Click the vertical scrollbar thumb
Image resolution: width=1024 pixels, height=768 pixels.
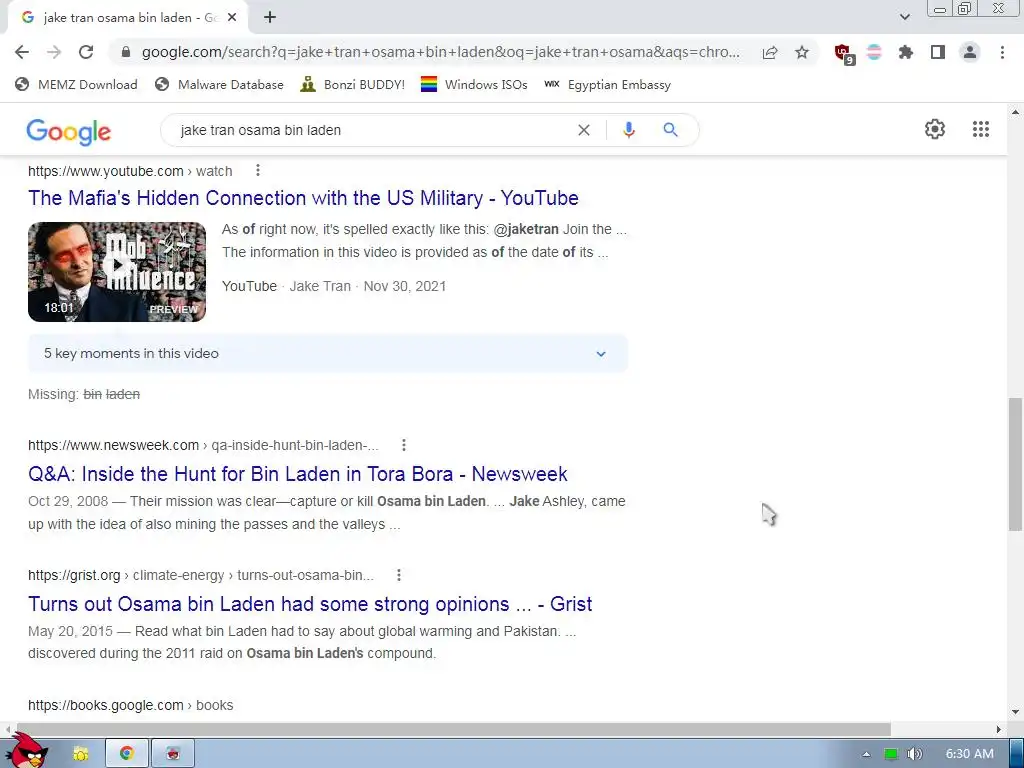pos(1015,464)
